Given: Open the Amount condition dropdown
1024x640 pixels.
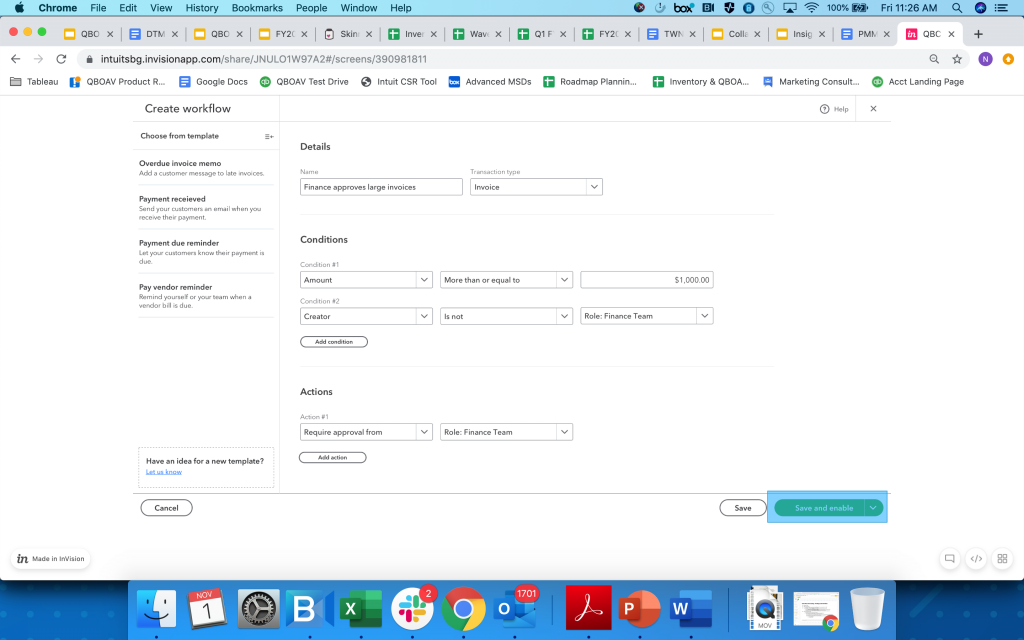Looking at the screenshot, I should click(x=366, y=280).
